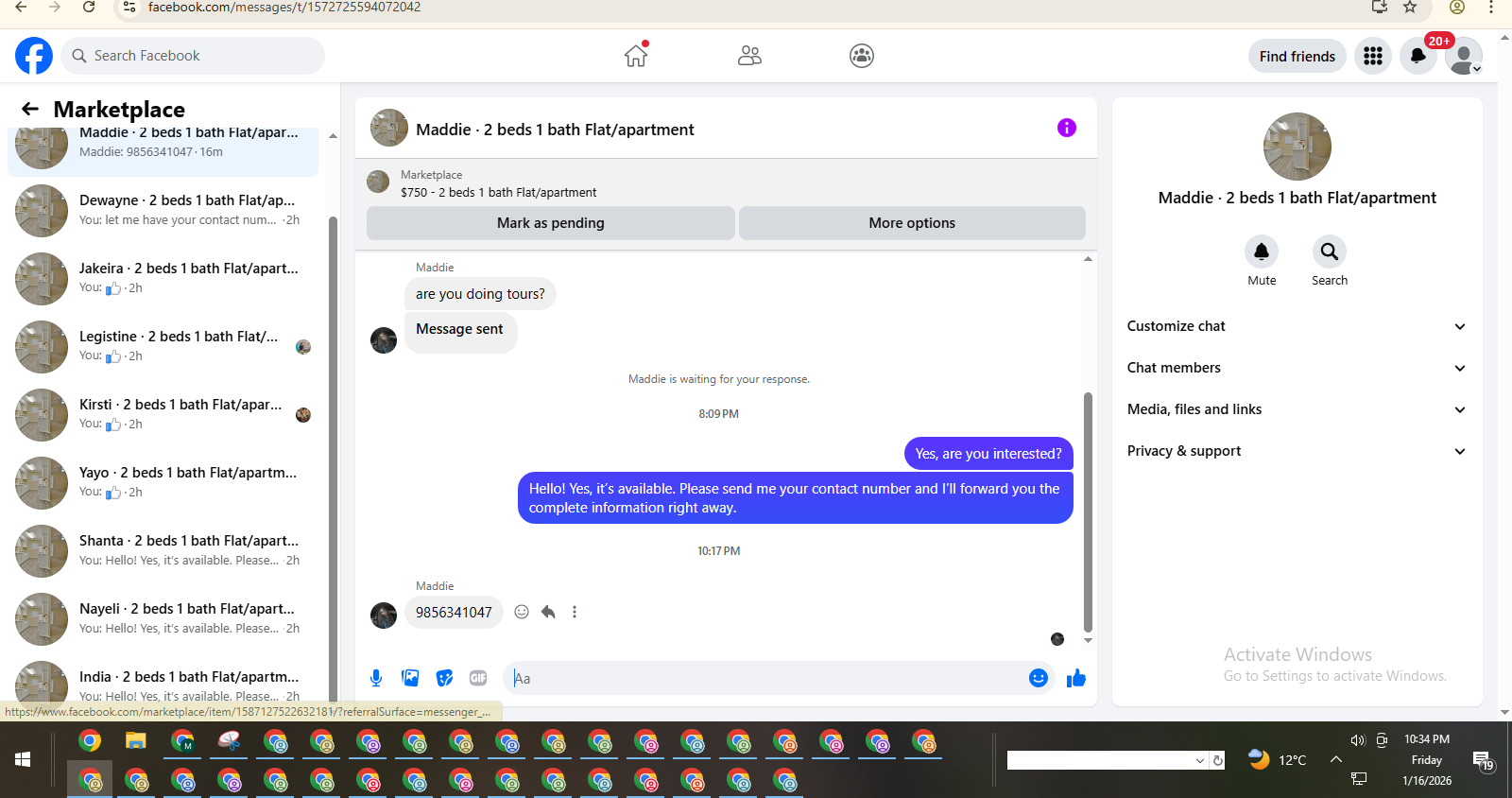Click the browser address bar URL
Image resolution: width=1512 pixels, height=798 pixels.
284,8
